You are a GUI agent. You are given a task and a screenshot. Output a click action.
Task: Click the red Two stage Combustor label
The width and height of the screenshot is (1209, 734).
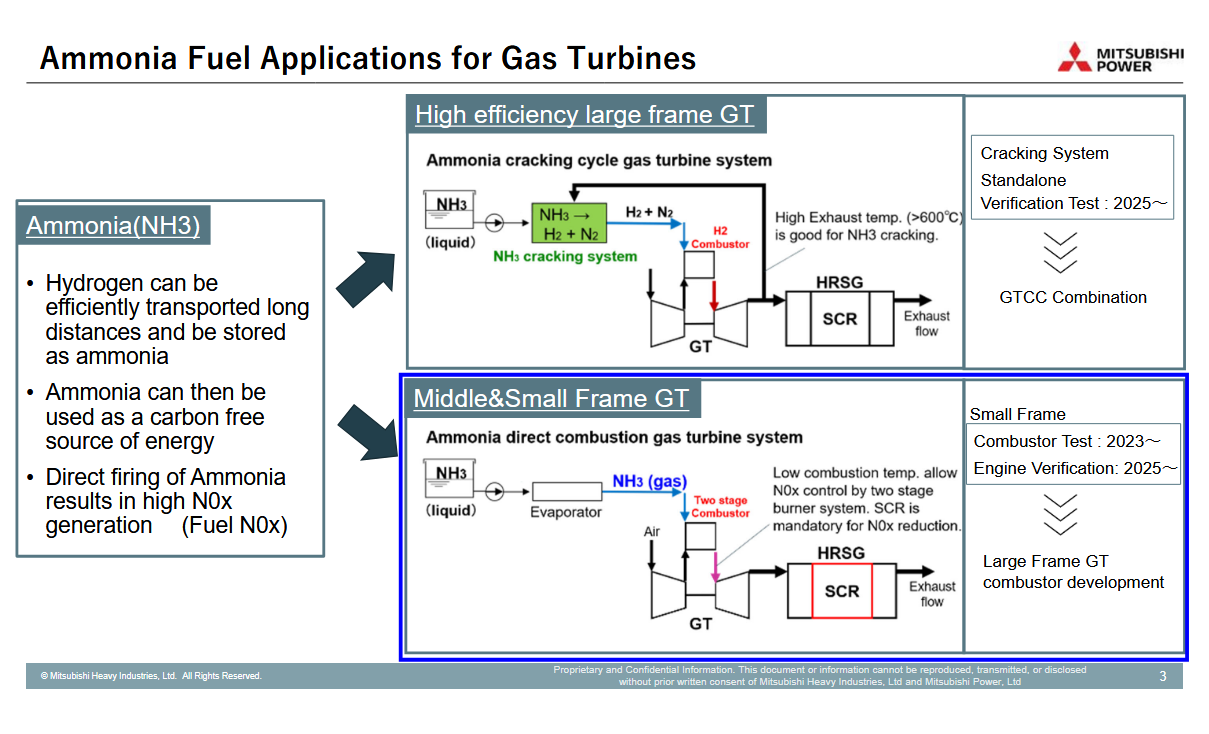pyautogui.click(x=720, y=507)
